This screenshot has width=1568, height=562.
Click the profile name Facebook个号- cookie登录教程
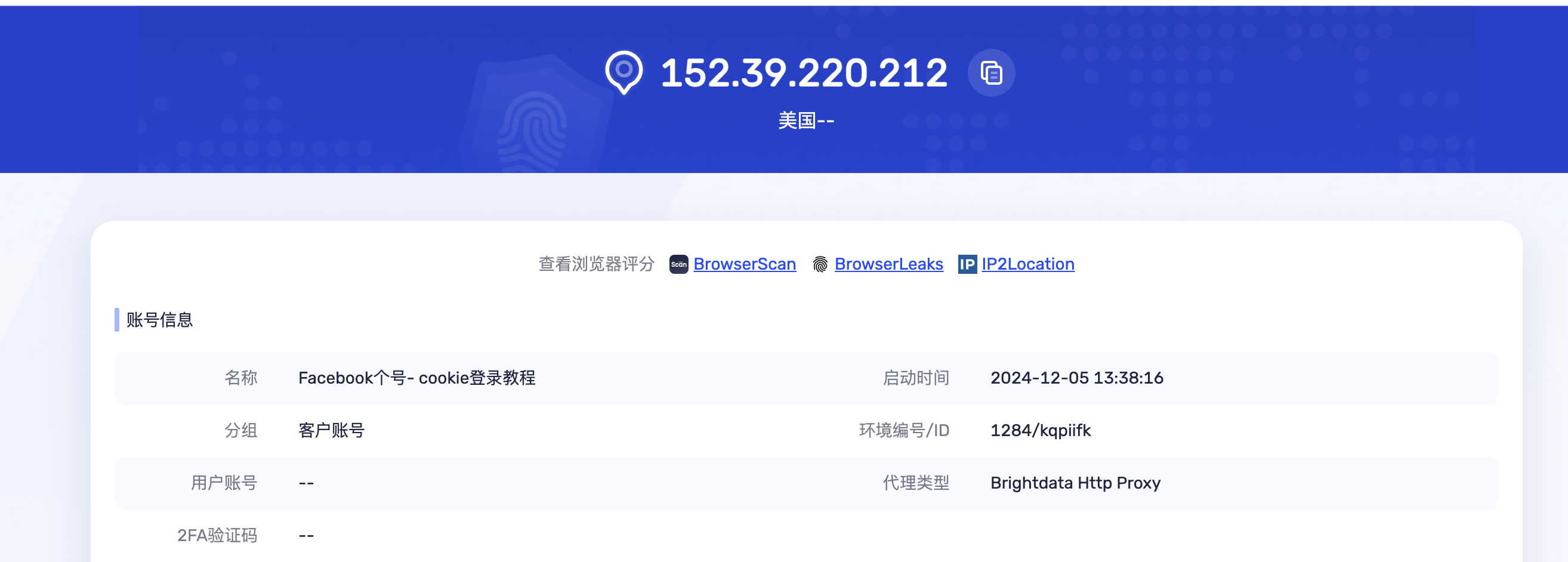coord(417,378)
